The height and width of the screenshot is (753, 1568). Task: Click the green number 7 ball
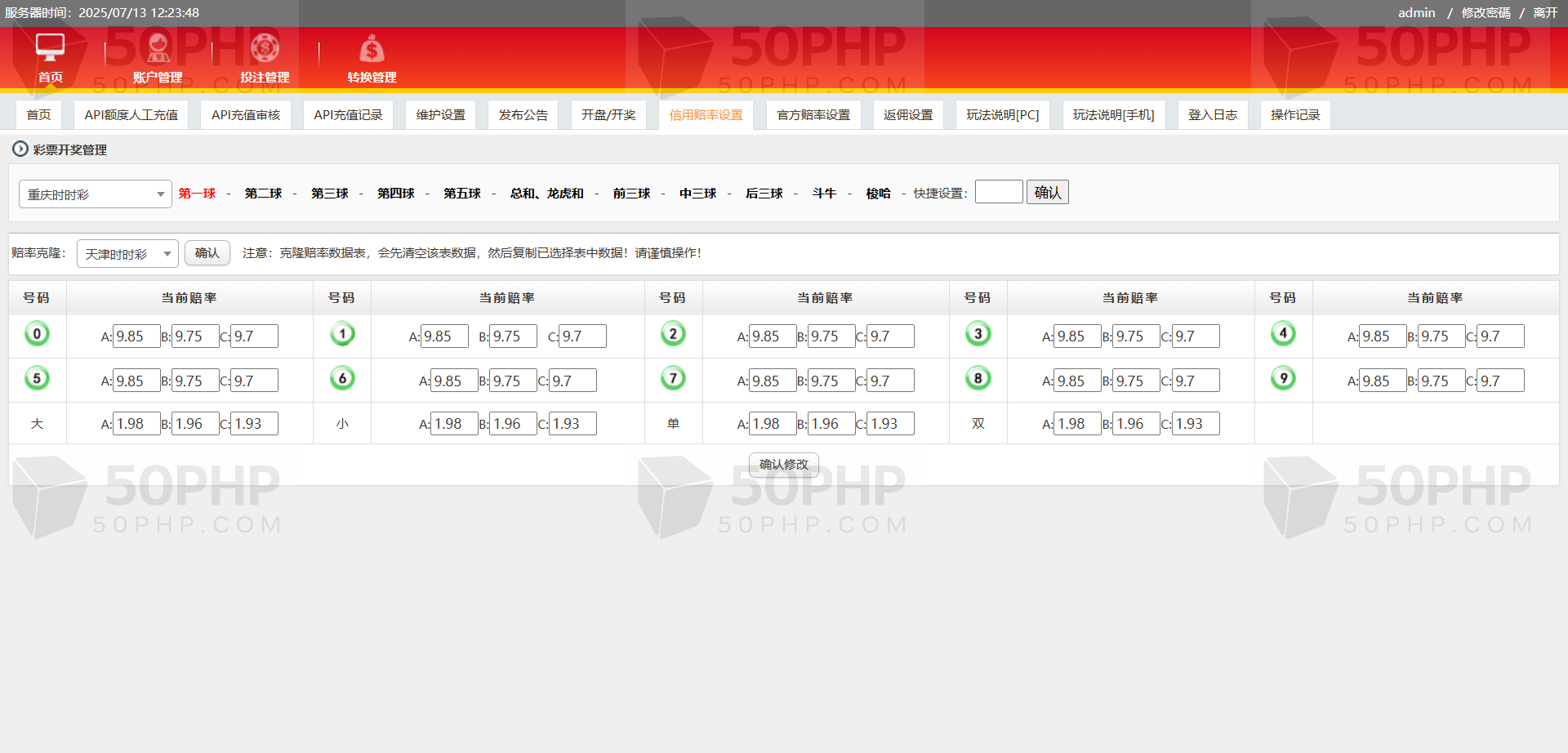(673, 379)
